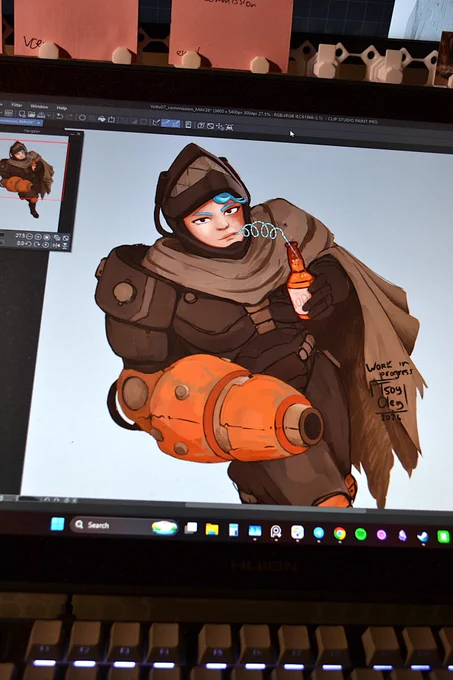Viewport: 453px width, 680px height.
Task: Open the export dropdown arrow in command bar
Action: click(49, 115)
